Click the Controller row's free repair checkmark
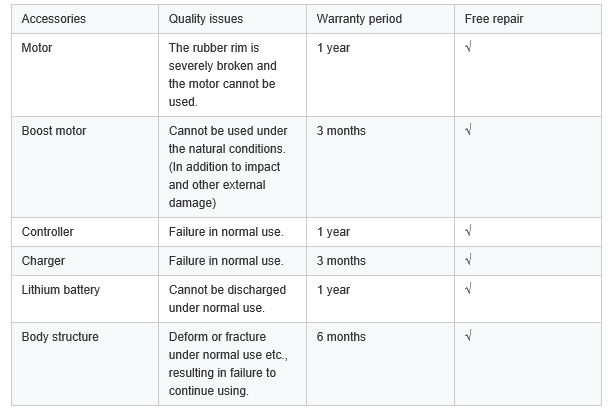 click(468, 232)
